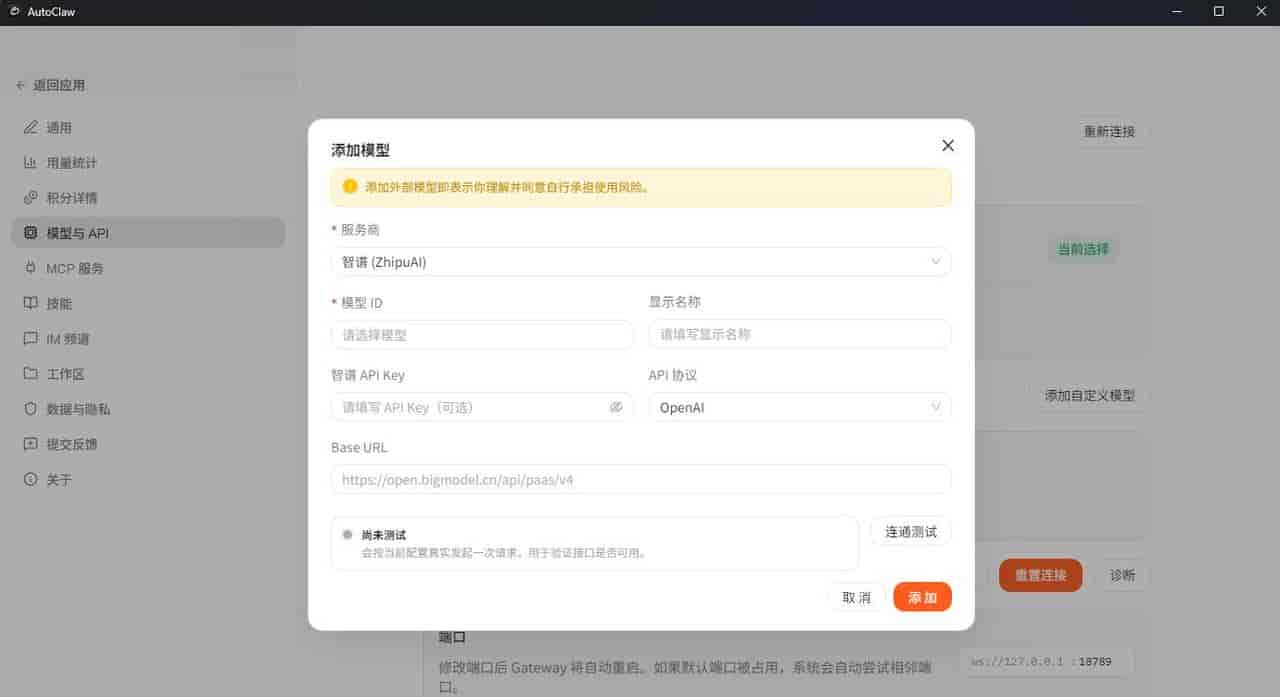Image resolution: width=1280 pixels, height=697 pixels.
Task: Click the IM 频道 chat bubble icon
Action: pos(30,338)
